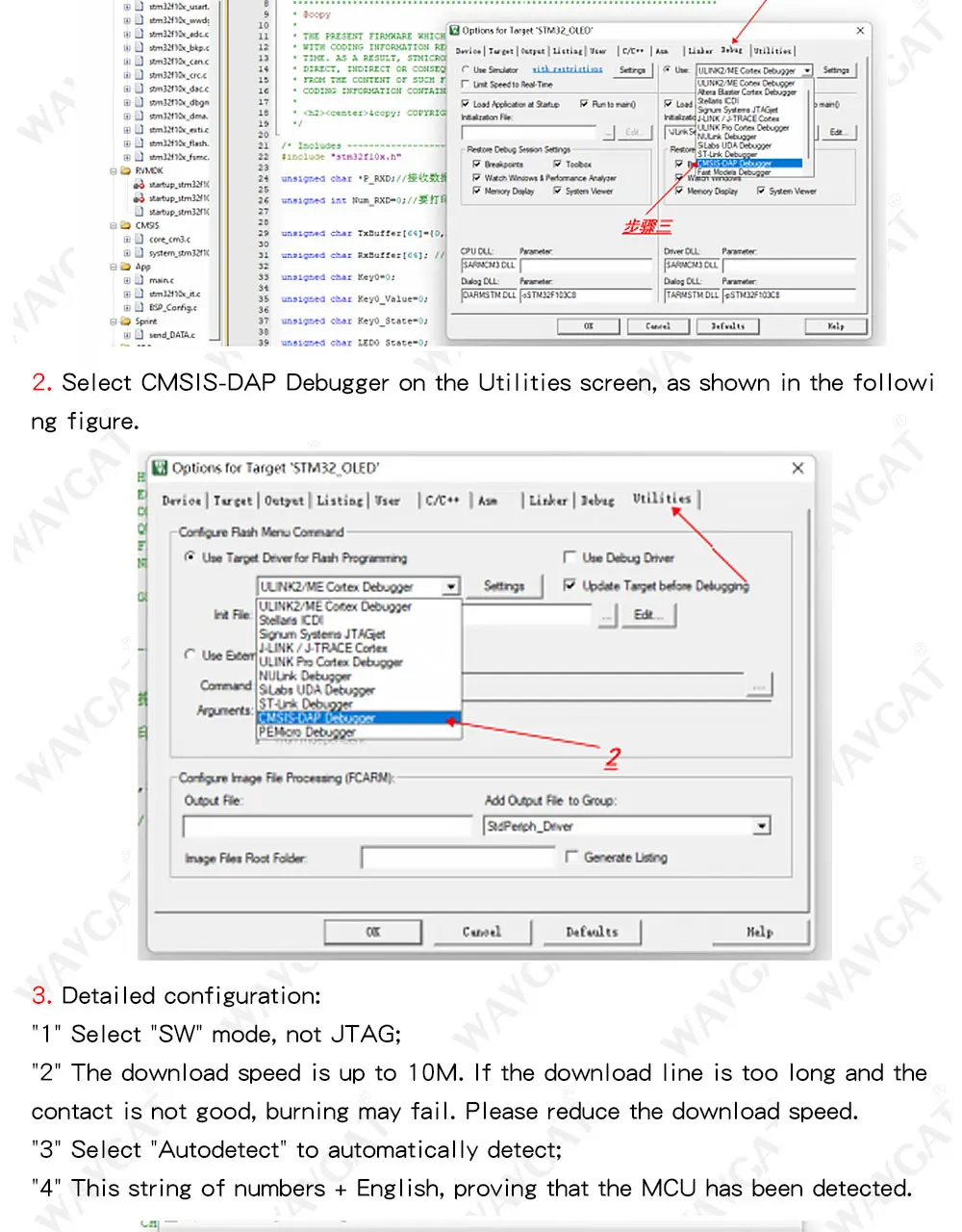This screenshot has width=962, height=1232.
Task: Click OK in the Utilities dialog
Action: (373, 932)
